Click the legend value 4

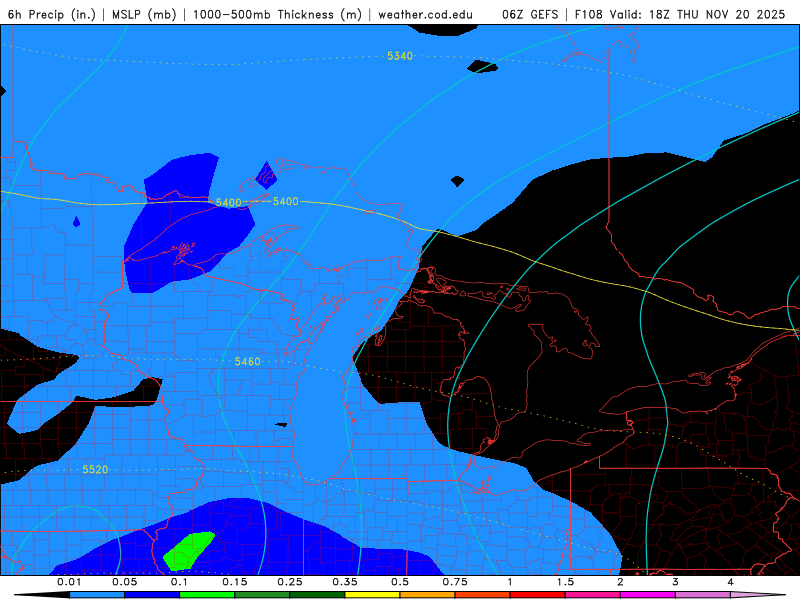click(x=731, y=582)
